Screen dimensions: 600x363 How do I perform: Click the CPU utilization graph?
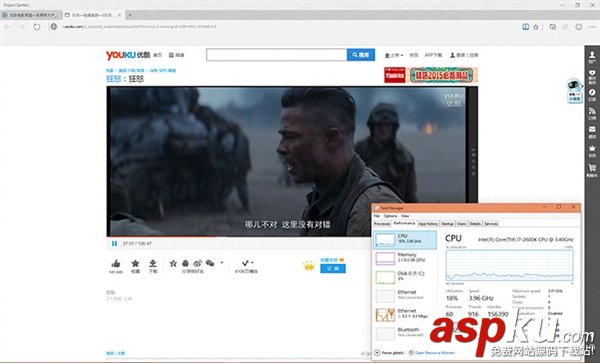[x=509, y=266]
